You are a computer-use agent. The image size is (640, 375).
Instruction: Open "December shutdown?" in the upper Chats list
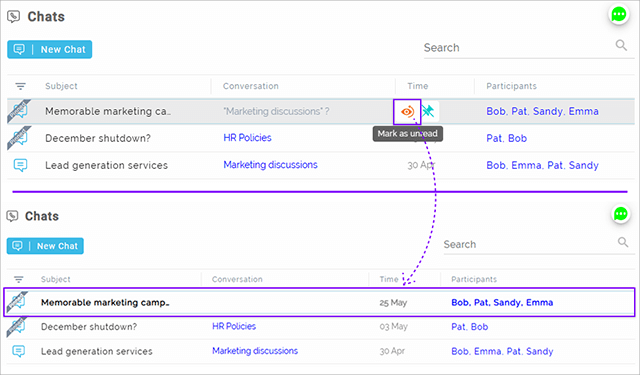pos(98,138)
